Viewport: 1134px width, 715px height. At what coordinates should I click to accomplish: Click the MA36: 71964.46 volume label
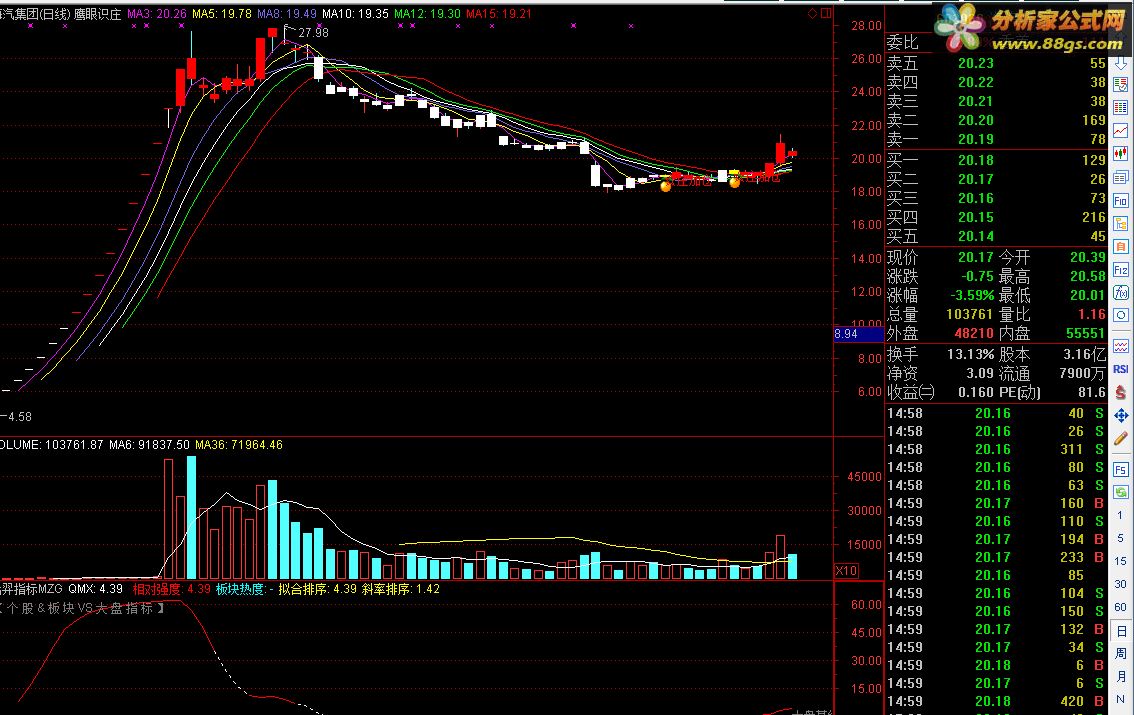(x=239, y=445)
